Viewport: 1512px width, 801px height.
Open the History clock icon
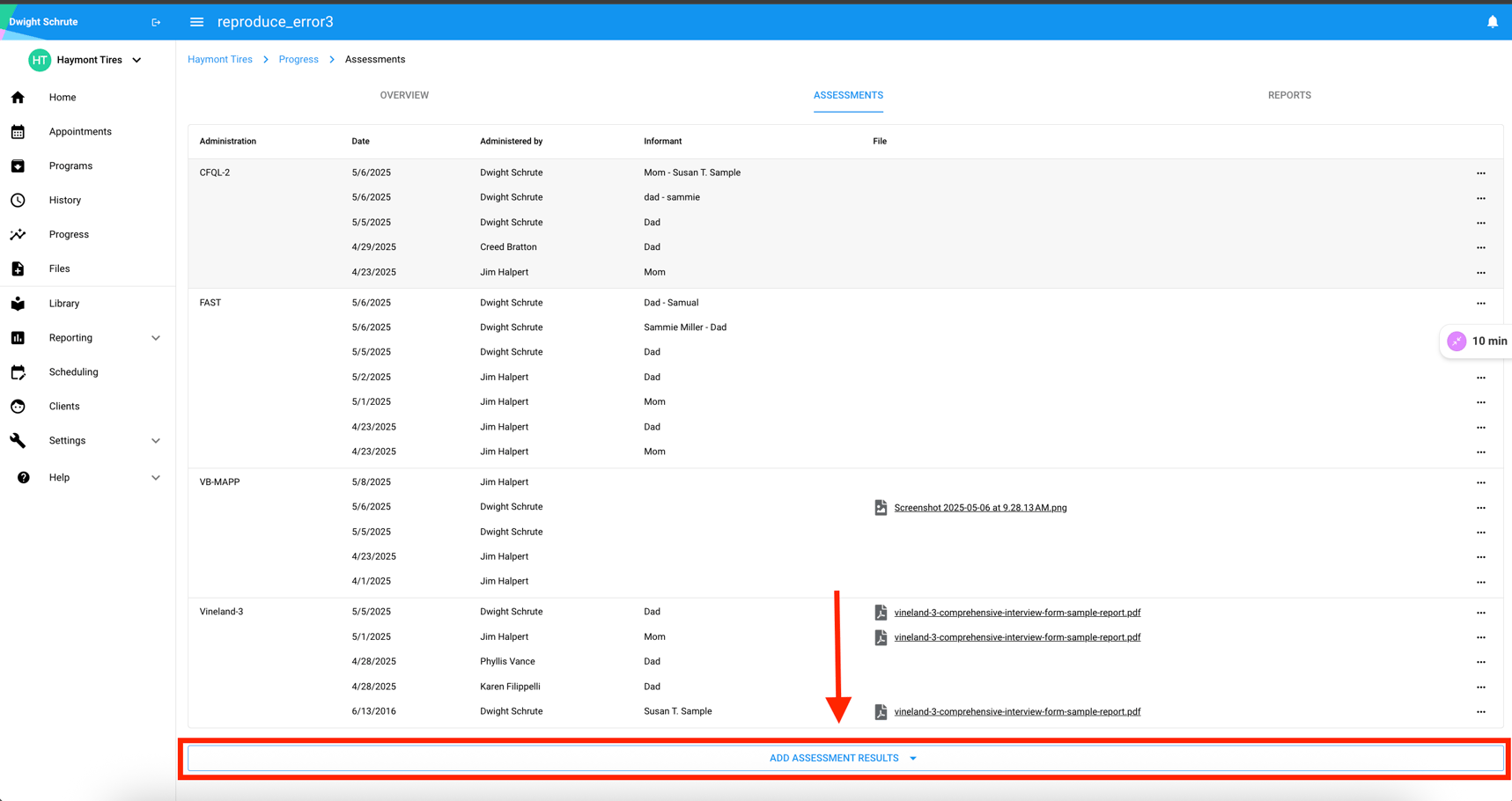[18, 201]
